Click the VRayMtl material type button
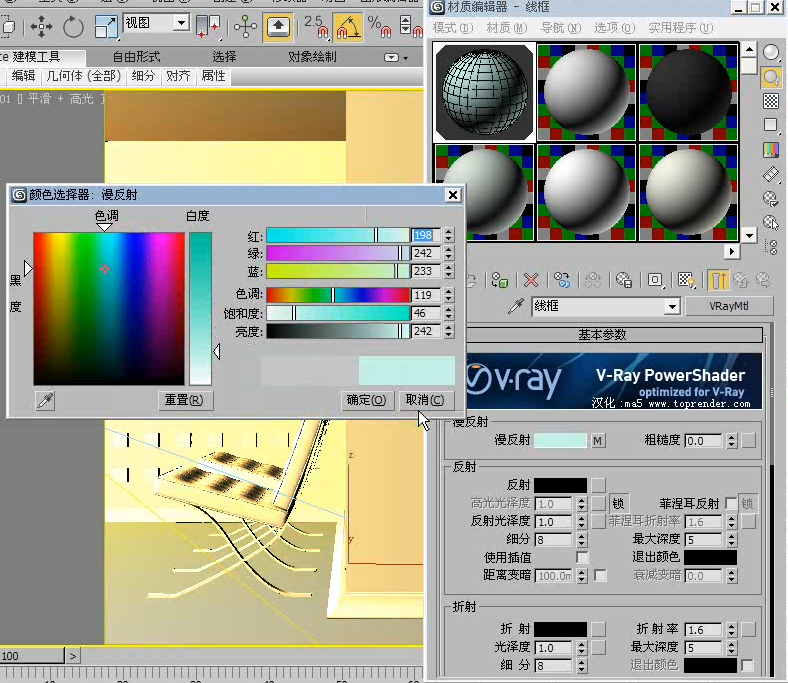This screenshot has width=788, height=683. pyautogui.click(x=728, y=306)
